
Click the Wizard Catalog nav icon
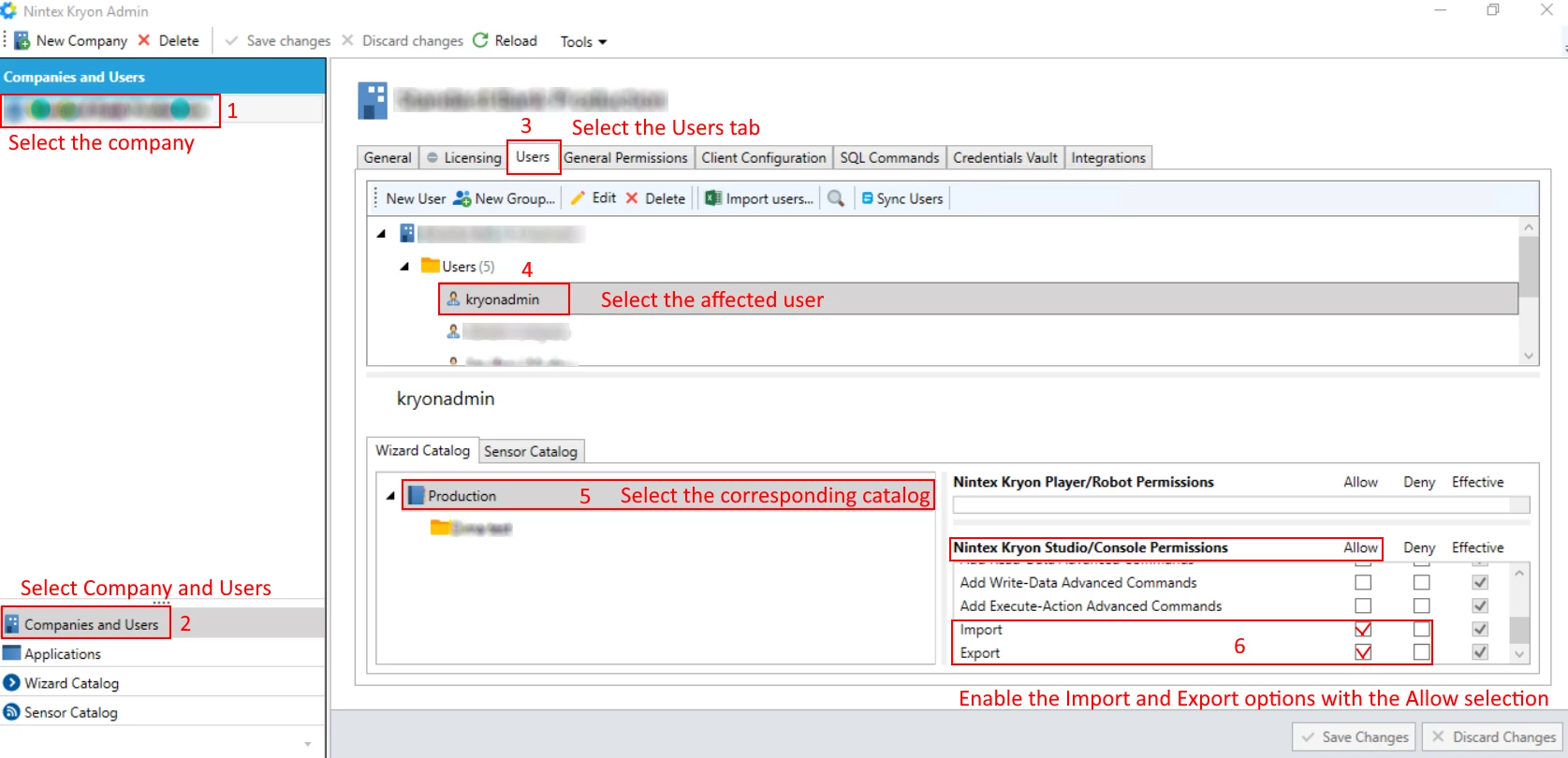tap(11, 682)
